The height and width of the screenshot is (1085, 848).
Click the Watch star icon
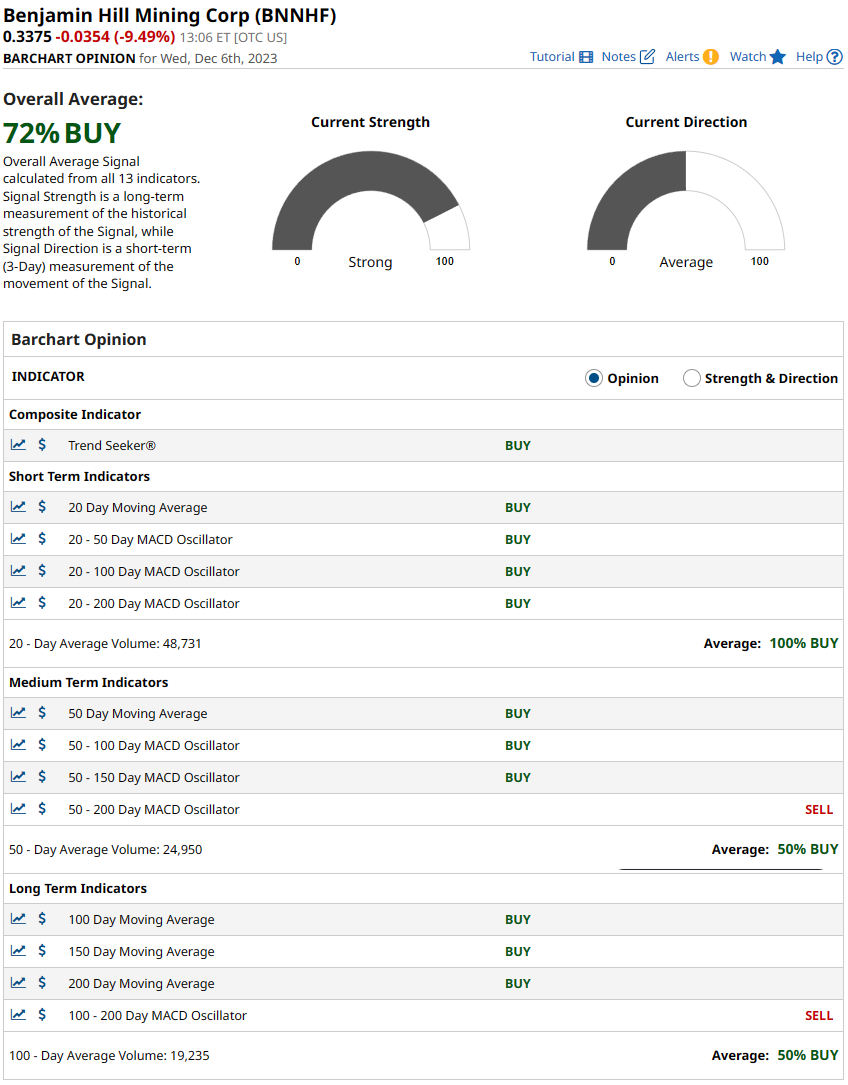(x=778, y=57)
